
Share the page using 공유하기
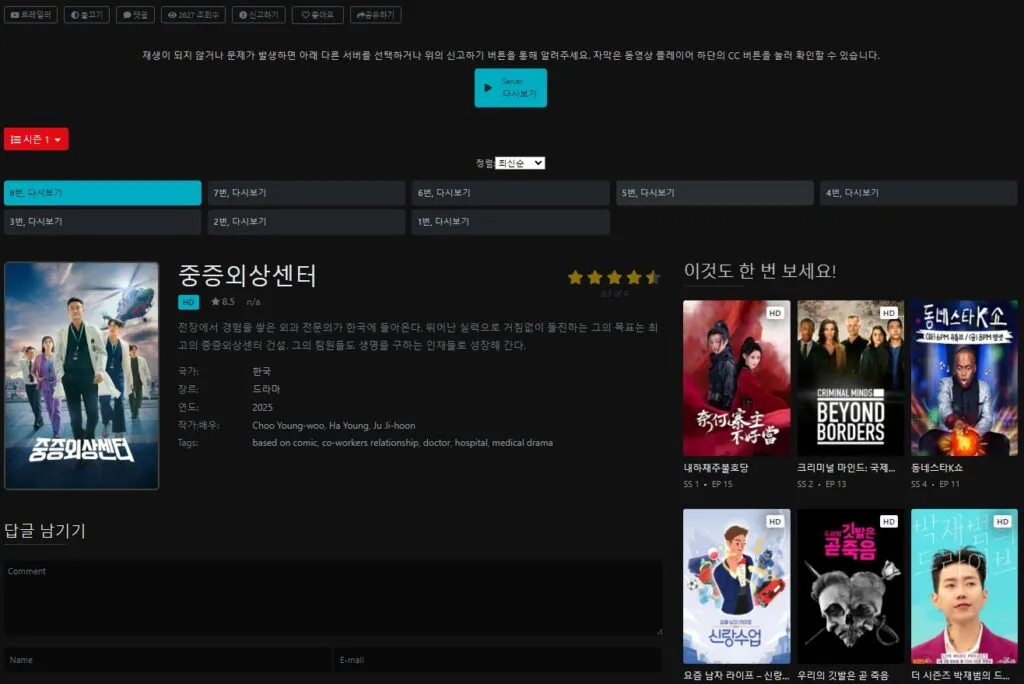[376, 14]
